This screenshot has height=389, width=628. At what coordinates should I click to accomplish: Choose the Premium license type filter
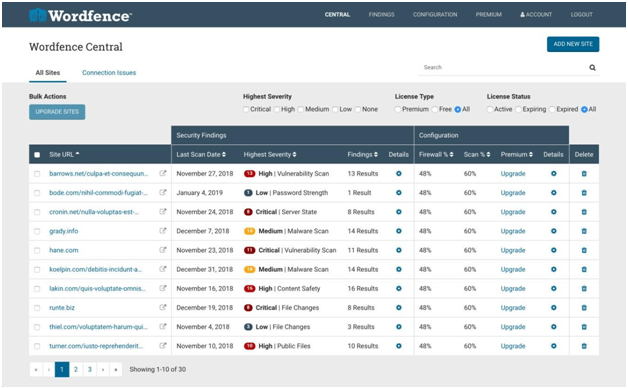point(398,109)
